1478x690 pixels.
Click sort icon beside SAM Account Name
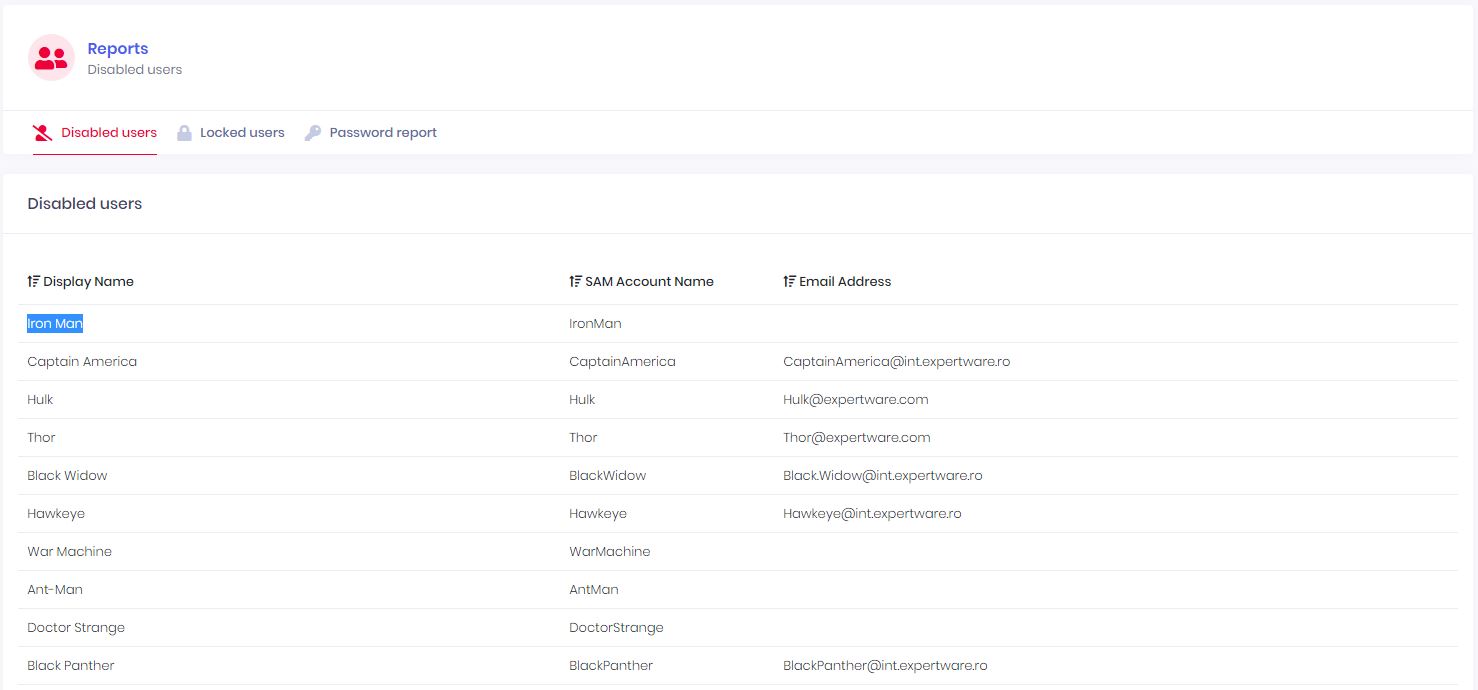(575, 282)
